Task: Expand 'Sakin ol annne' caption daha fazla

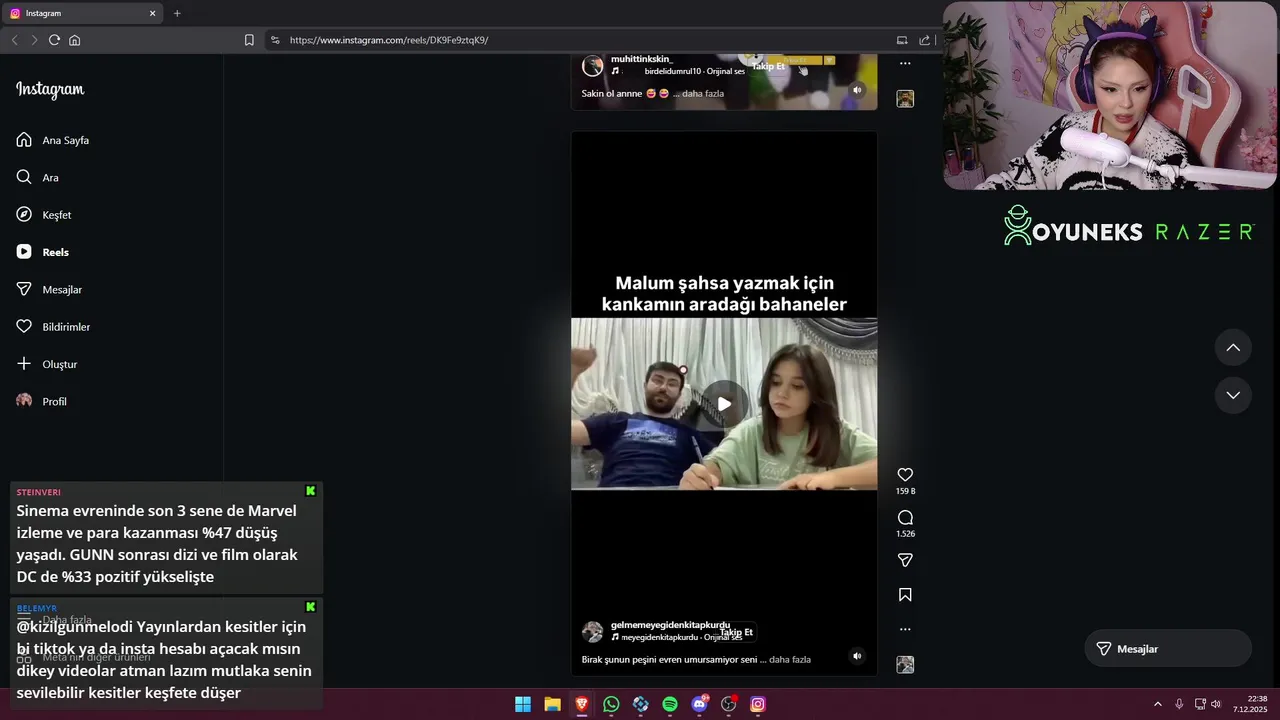Action: coord(703,94)
